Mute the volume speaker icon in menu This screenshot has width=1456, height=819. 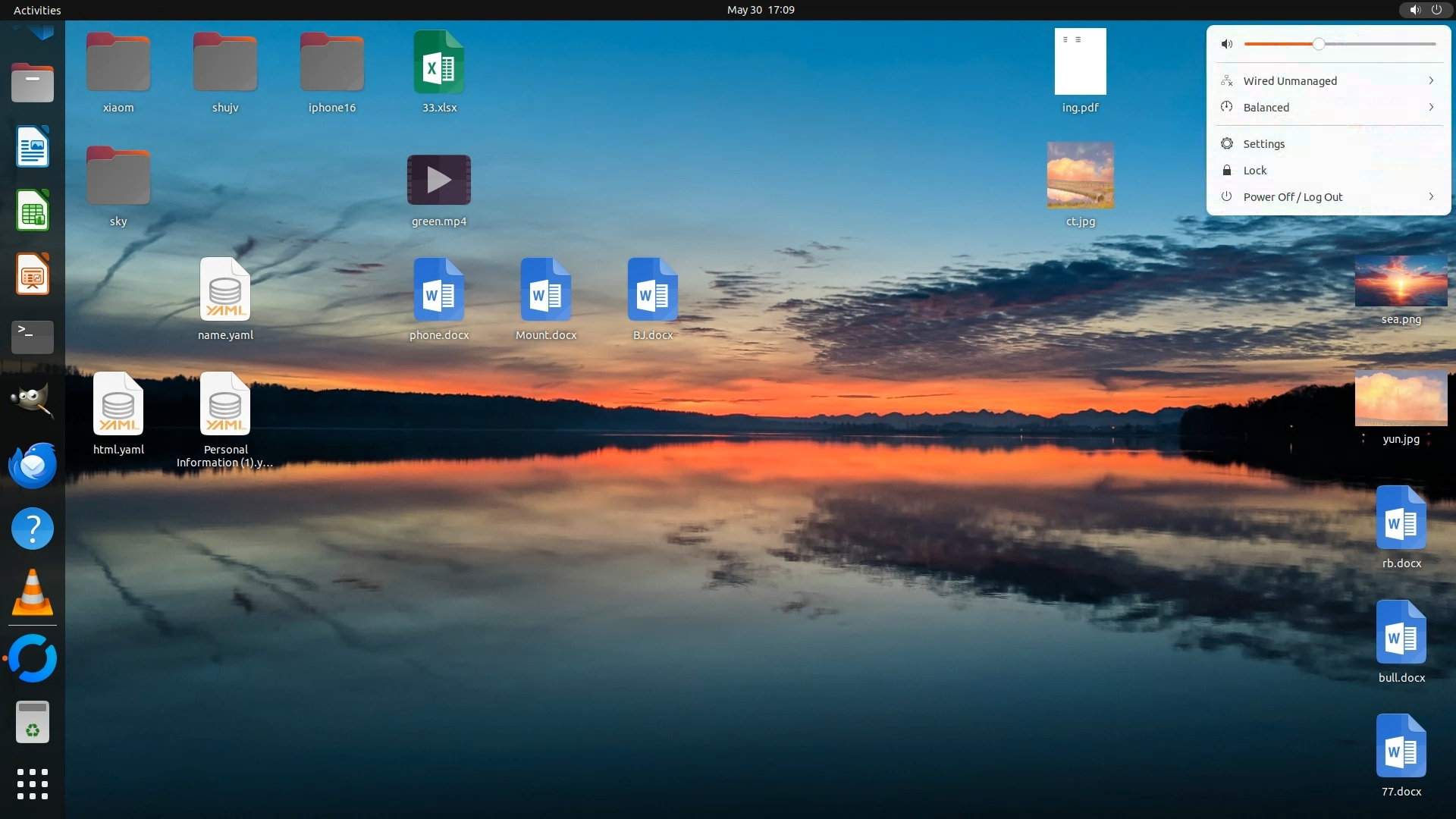tap(1227, 44)
